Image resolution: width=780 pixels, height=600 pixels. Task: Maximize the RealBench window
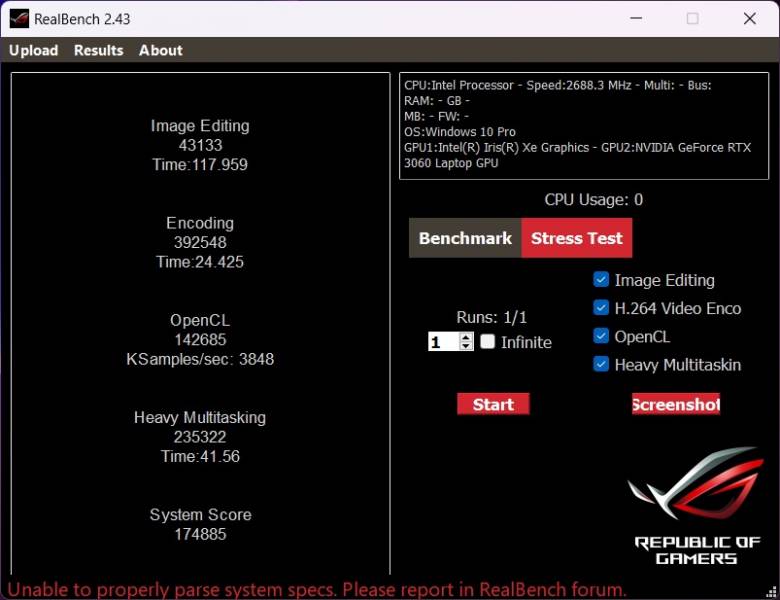click(x=692, y=18)
